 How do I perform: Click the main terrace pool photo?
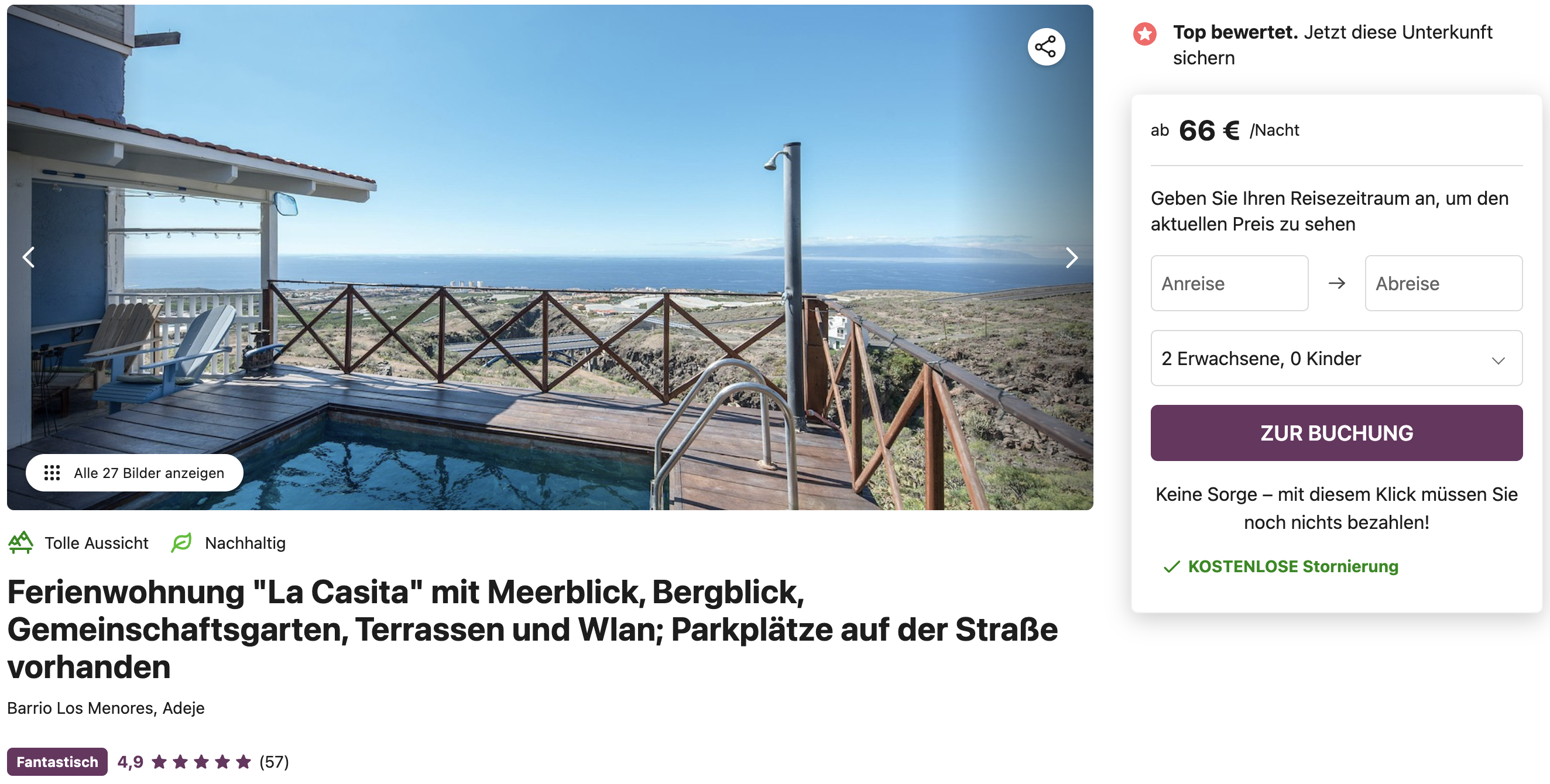tap(550, 257)
